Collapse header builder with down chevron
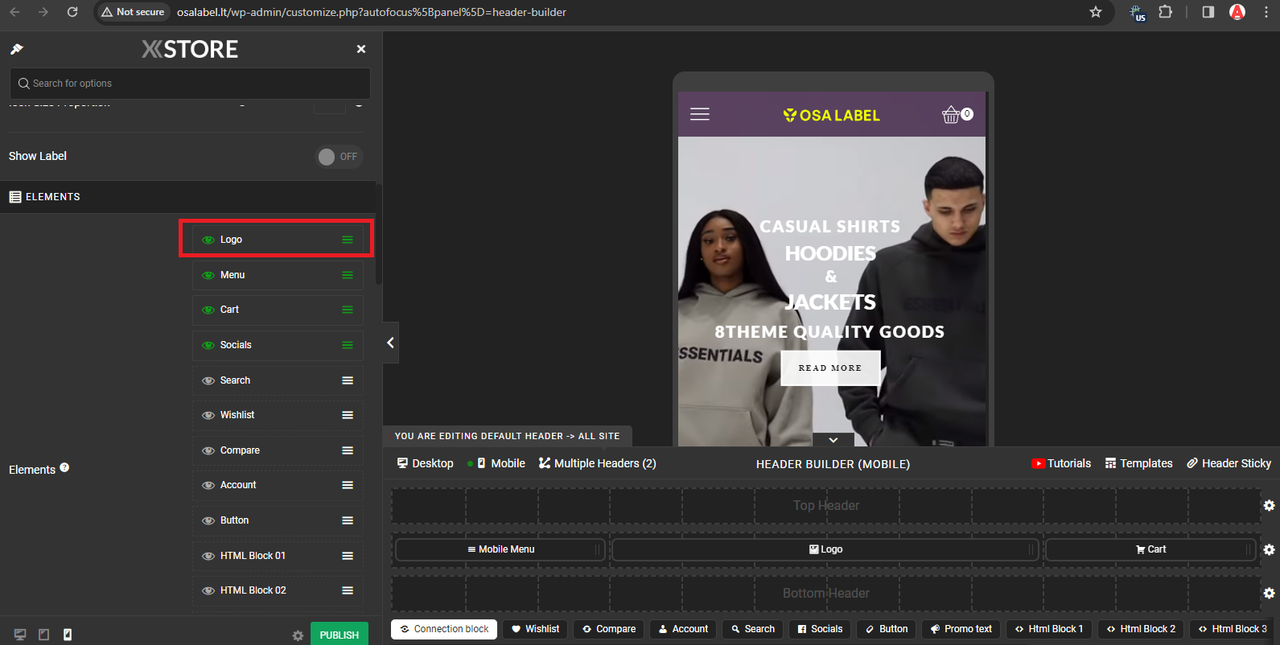This screenshot has height=645, width=1280. pos(833,440)
